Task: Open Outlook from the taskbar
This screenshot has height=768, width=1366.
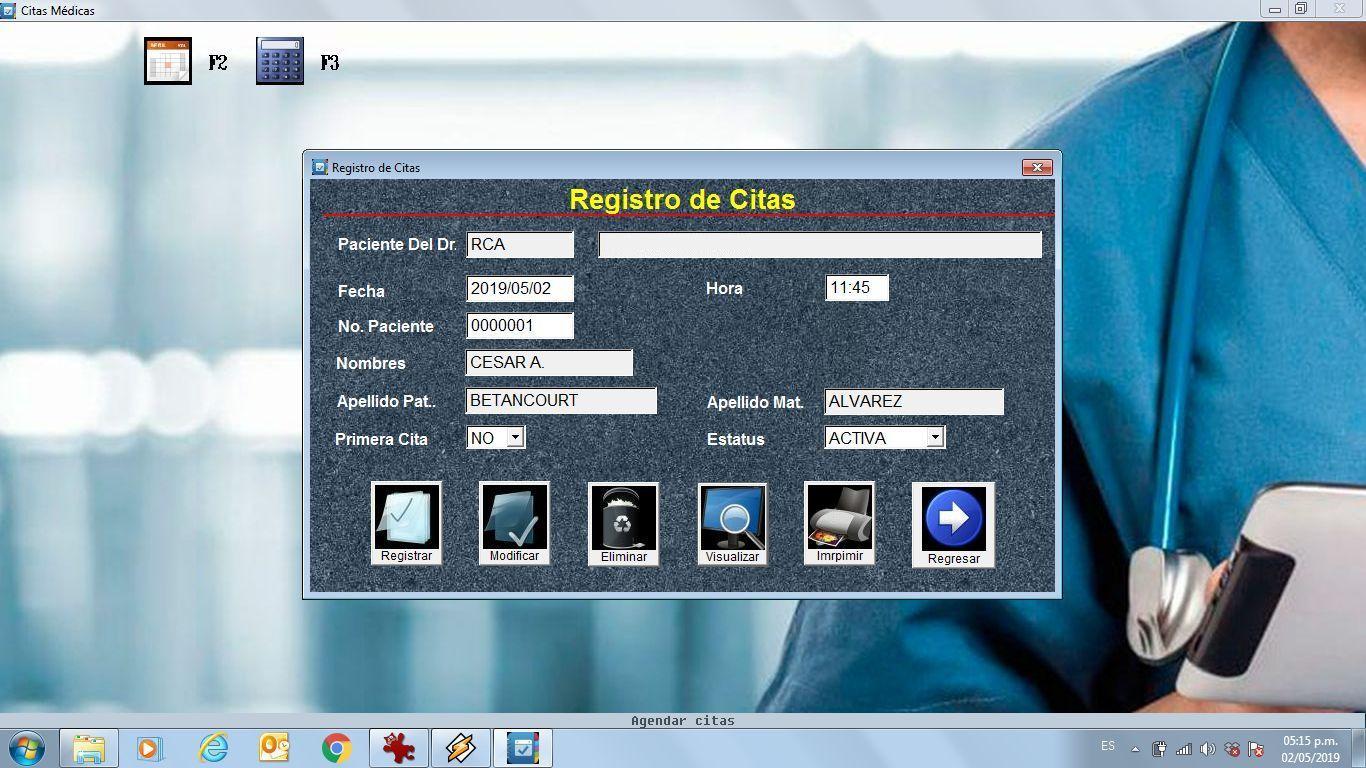Action: 275,748
